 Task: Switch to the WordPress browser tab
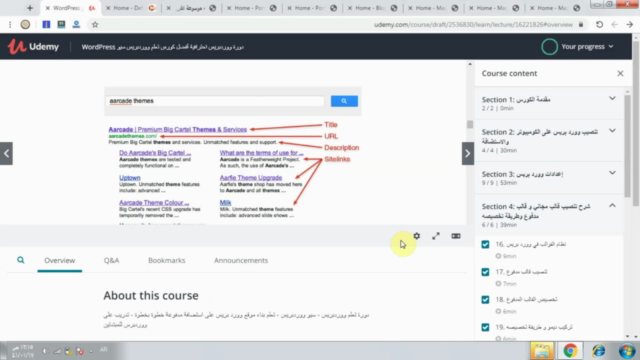(70, 8)
